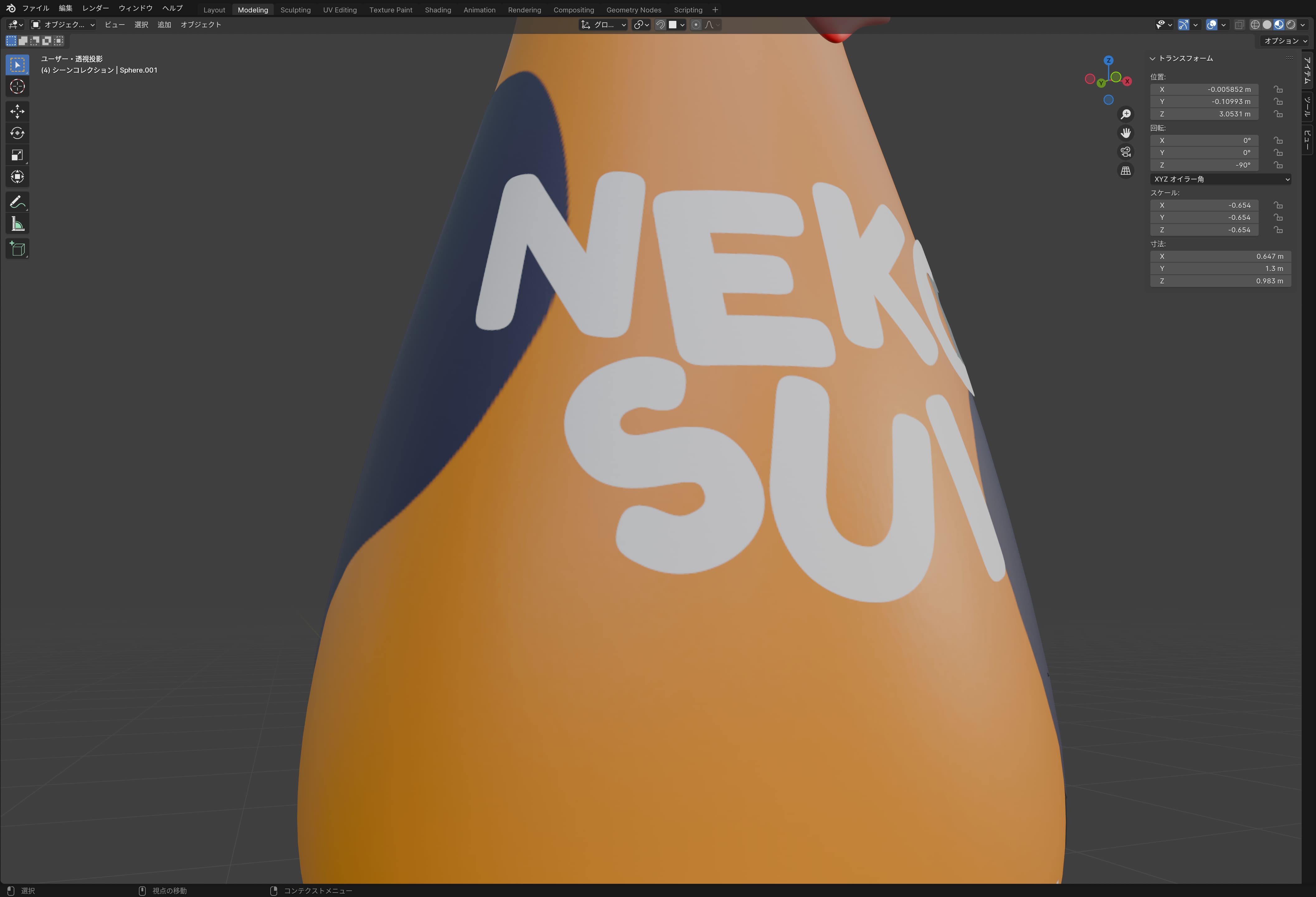
Task: Toggle show overlays button
Action: point(1212,25)
